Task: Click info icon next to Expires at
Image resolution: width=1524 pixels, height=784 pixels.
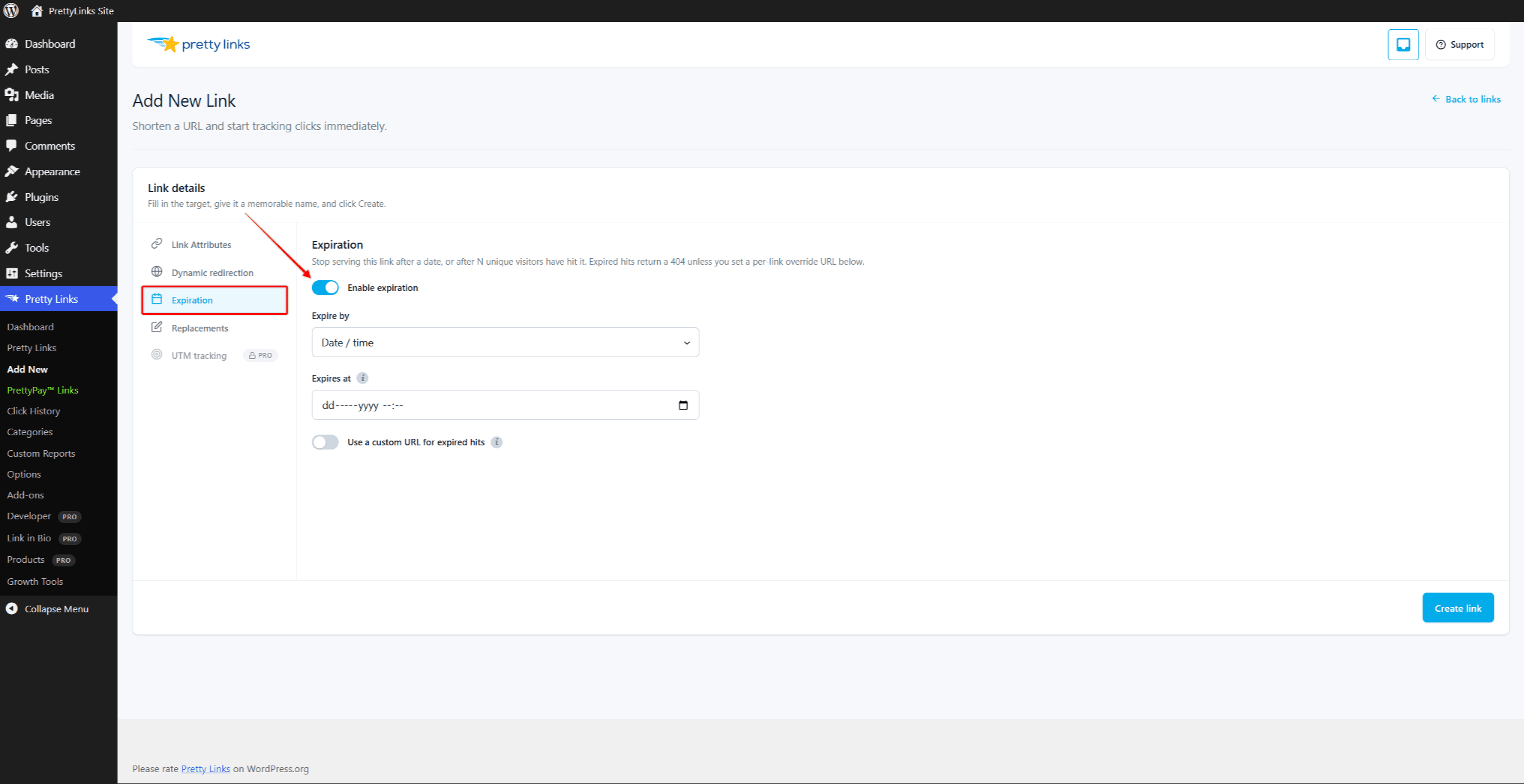Action: tap(363, 378)
